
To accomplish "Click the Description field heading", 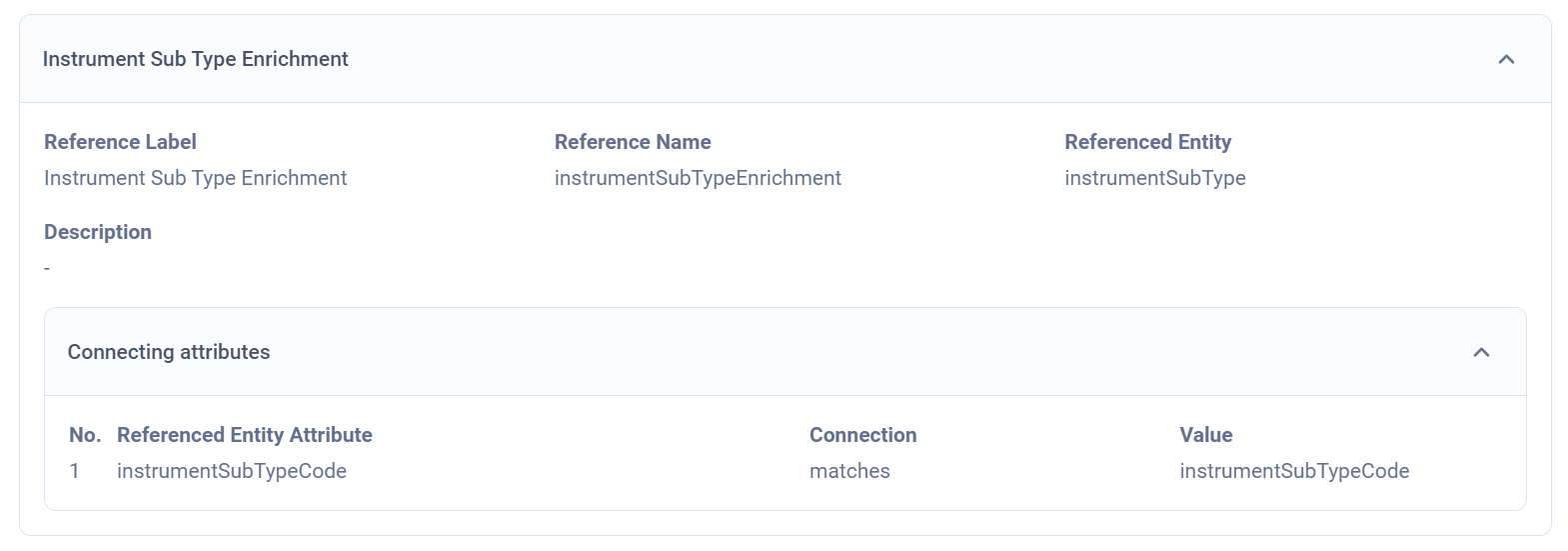I will pos(98,232).
